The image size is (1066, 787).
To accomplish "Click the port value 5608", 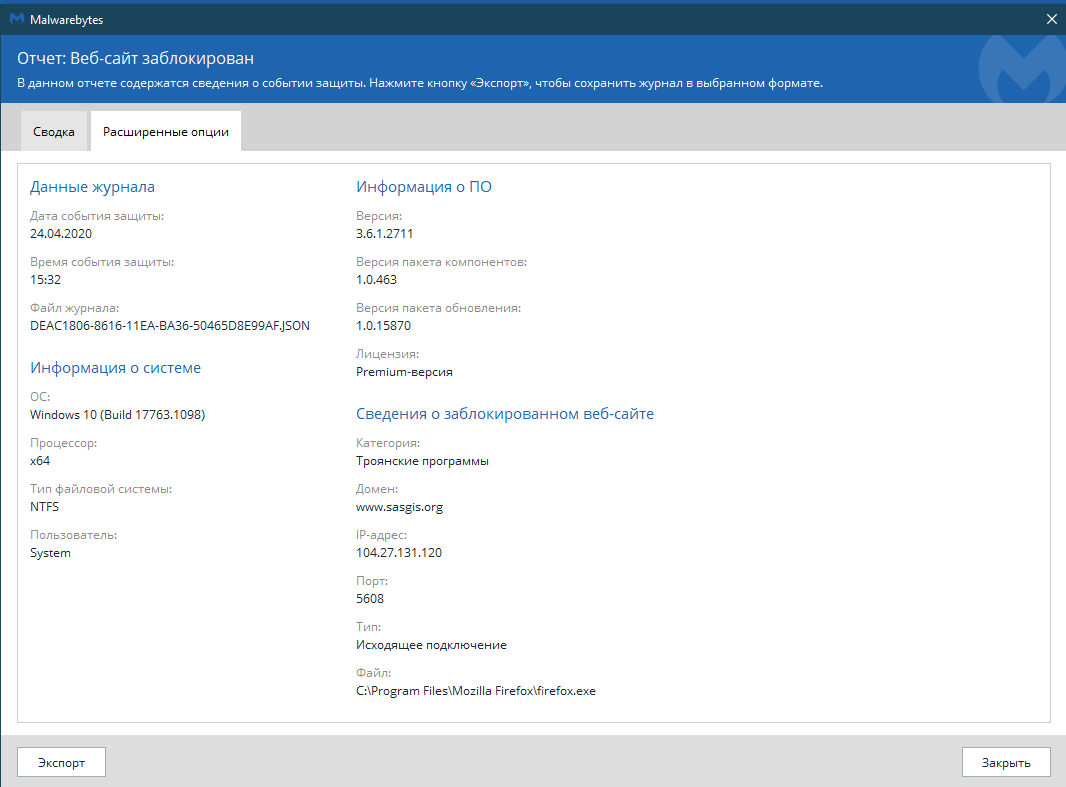I will [370, 599].
